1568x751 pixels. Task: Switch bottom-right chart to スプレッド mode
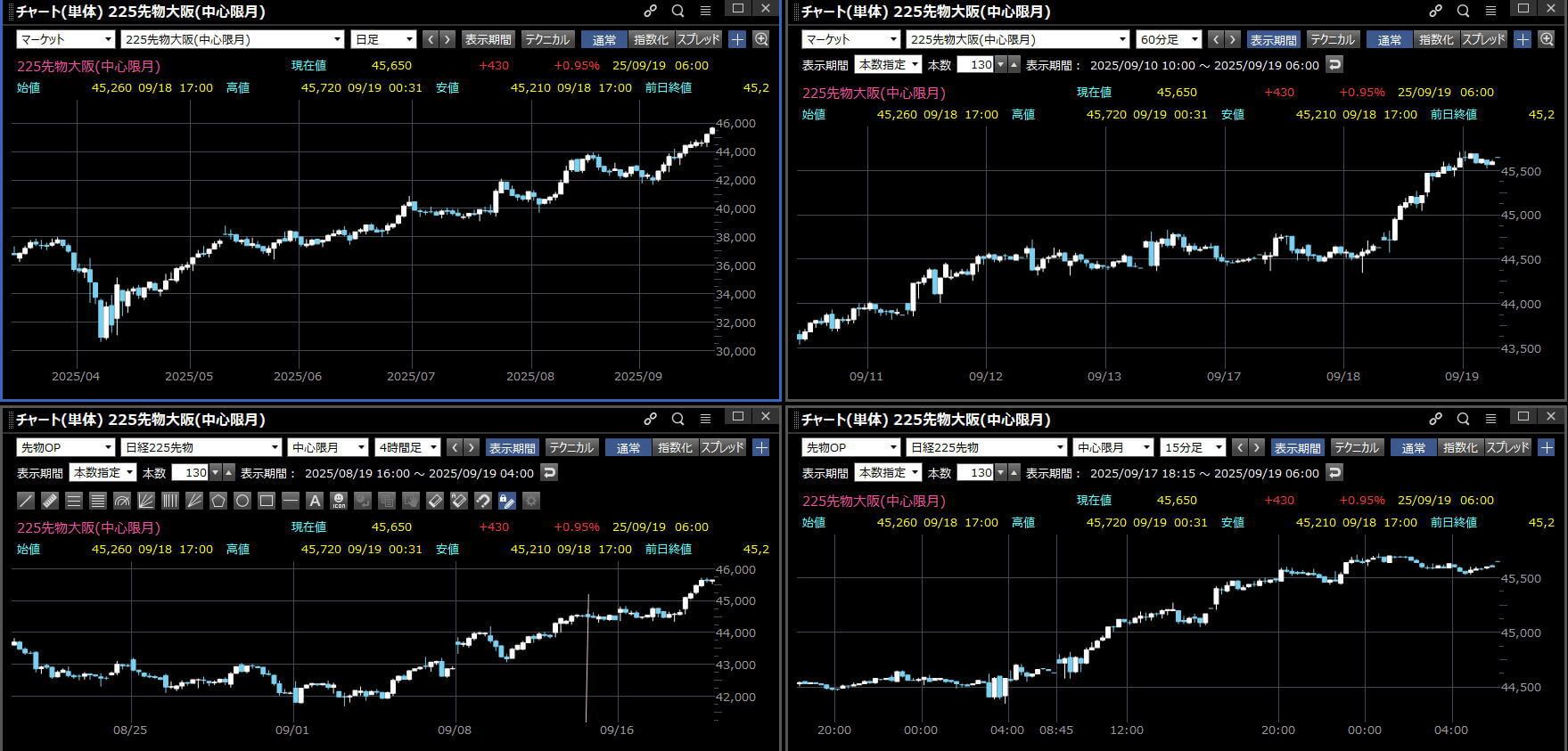[x=1507, y=447]
